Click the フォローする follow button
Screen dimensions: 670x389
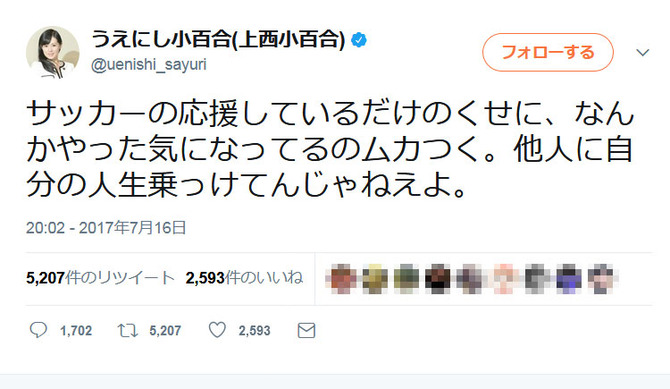point(548,52)
